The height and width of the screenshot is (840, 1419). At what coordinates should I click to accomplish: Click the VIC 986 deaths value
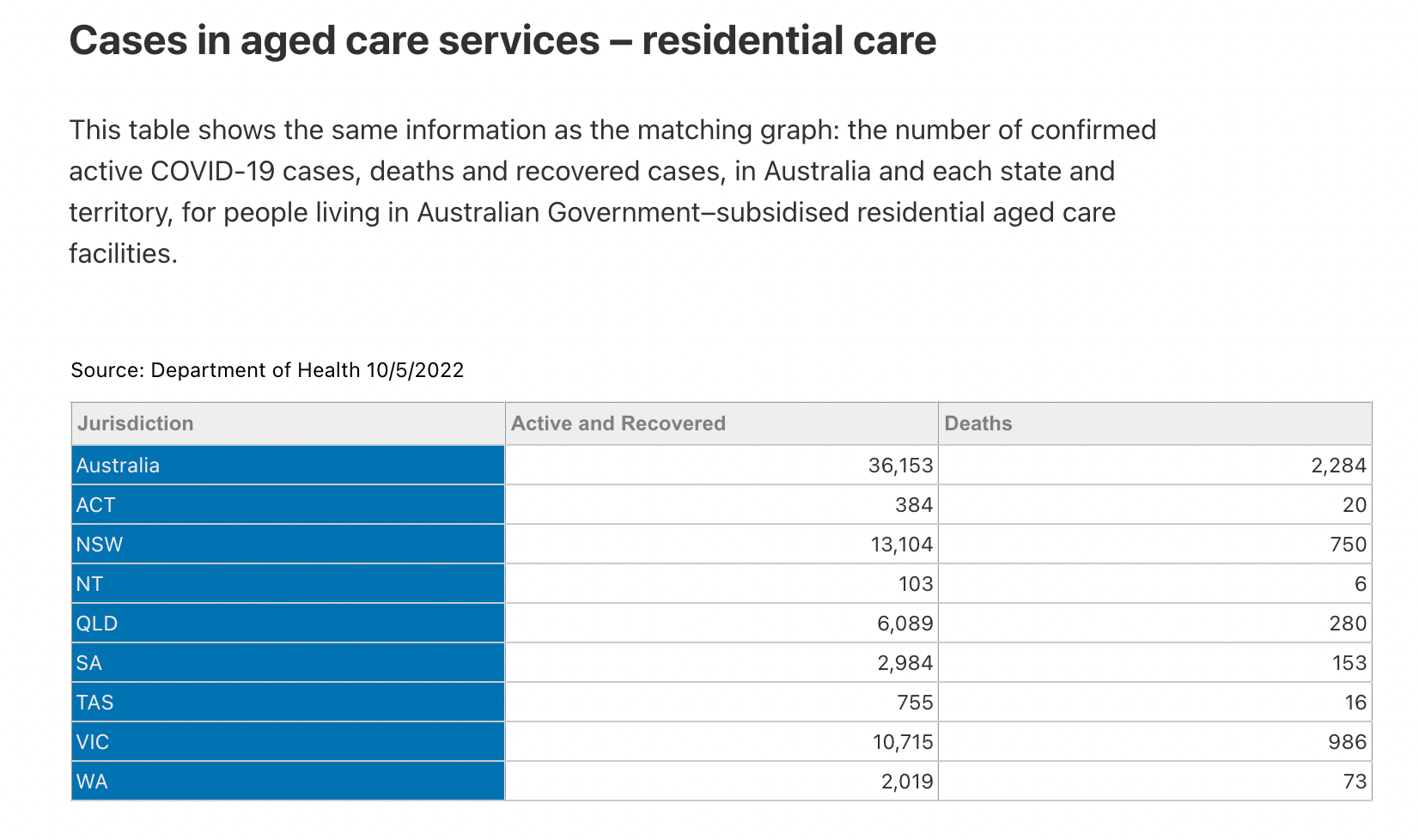click(1347, 742)
